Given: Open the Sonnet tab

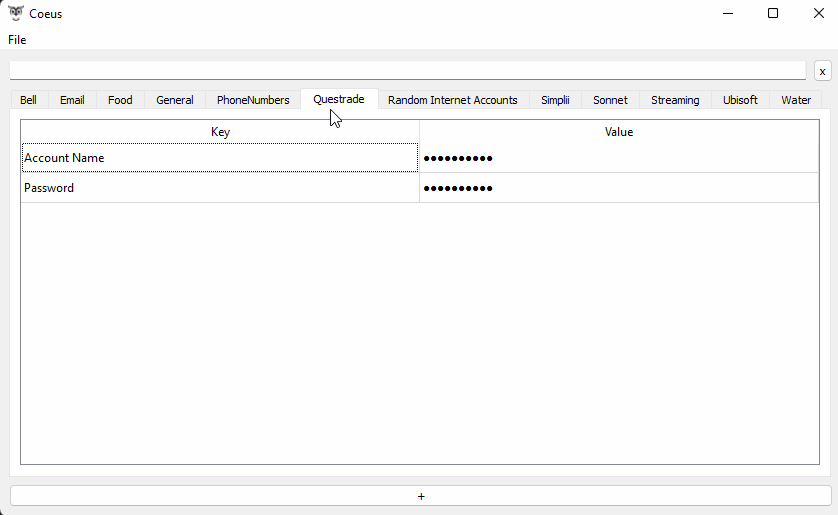Looking at the screenshot, I should 610,100.
